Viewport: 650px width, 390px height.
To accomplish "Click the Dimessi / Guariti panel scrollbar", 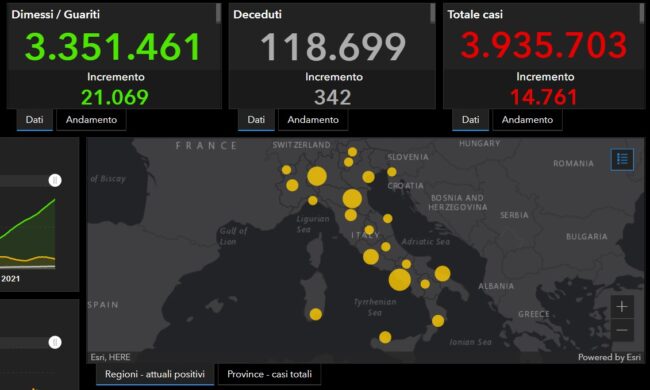I will [x=218, y=13].
